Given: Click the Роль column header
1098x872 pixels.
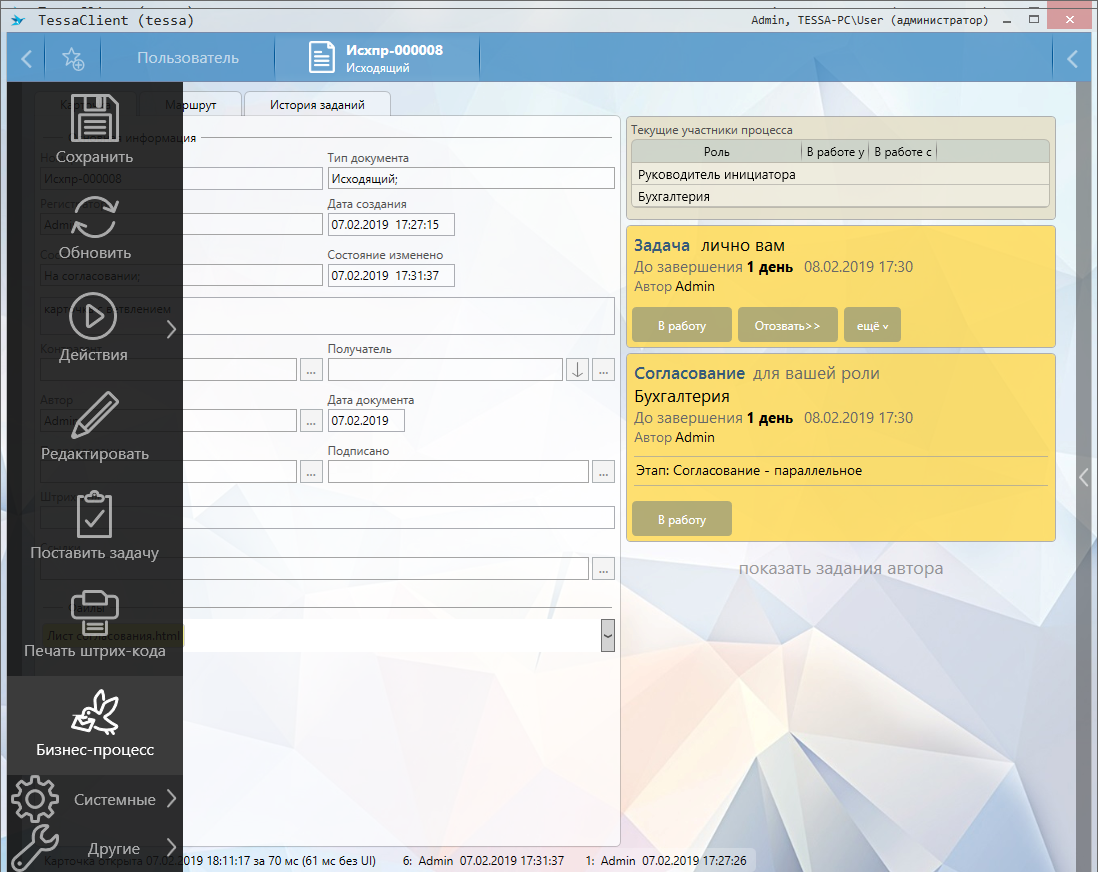Looking at the screenshot, I should click(x=716, y=151).
